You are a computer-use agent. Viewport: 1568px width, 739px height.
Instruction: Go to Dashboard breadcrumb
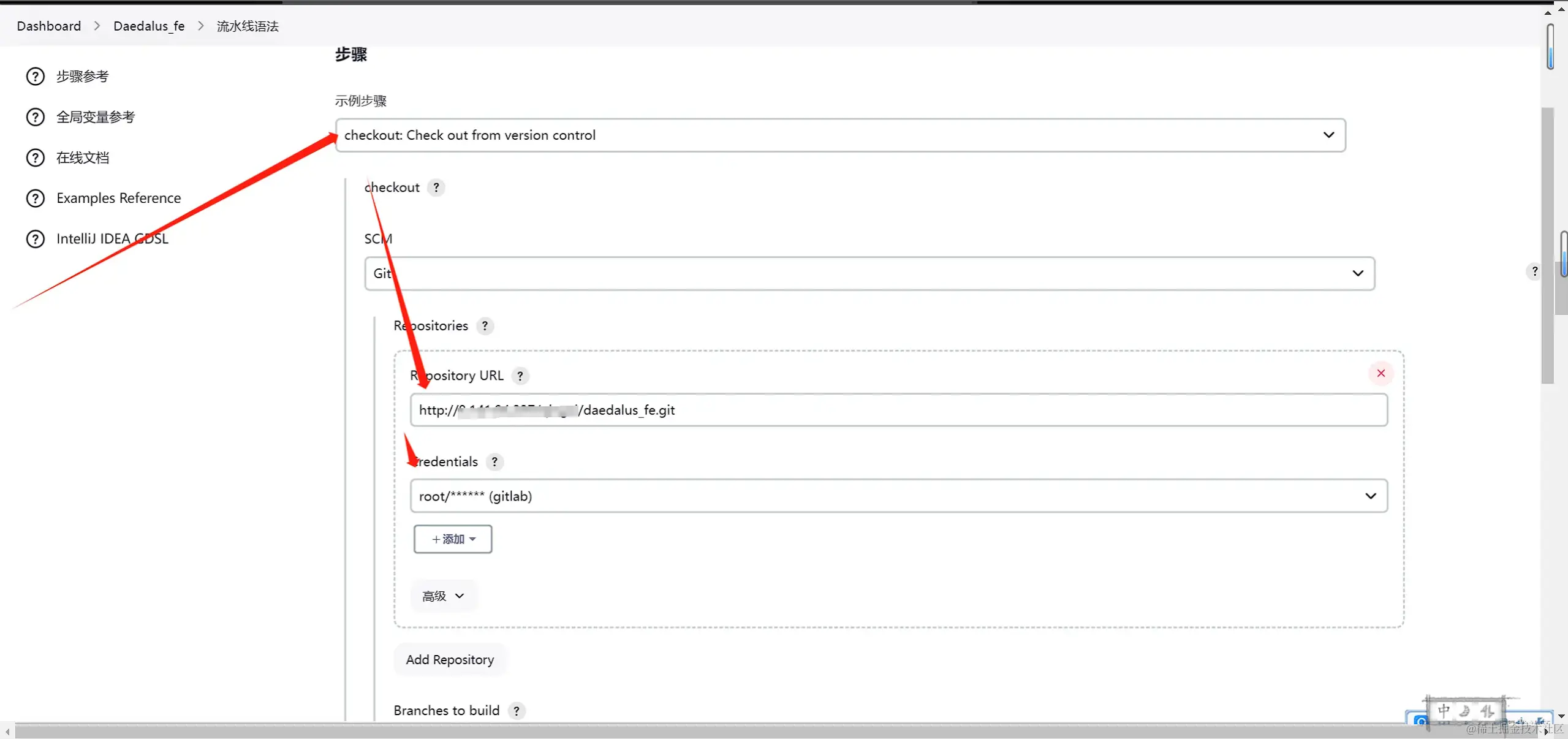[49, 26]
